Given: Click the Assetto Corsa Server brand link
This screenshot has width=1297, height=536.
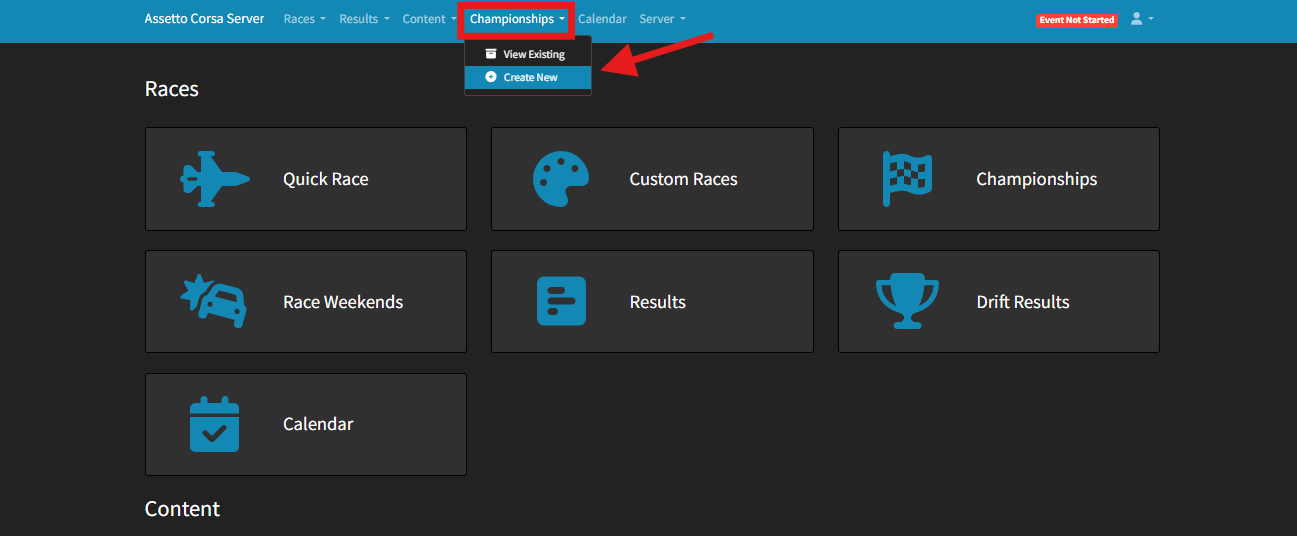Looking at the screenshot, I should point(204,19).
